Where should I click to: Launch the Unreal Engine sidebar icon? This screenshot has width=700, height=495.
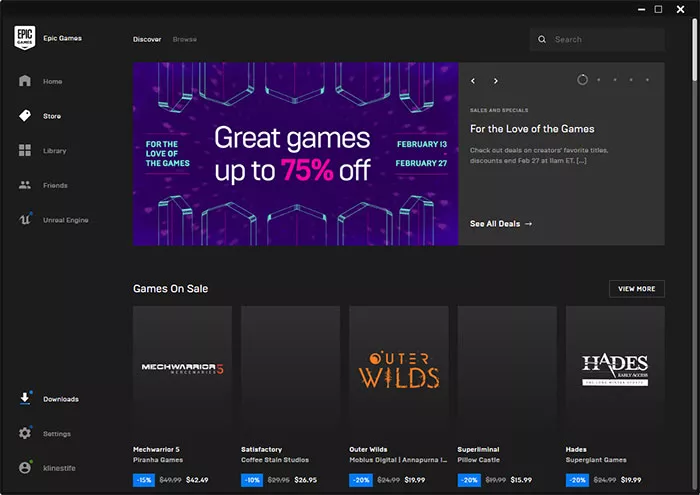coord(25,220)
